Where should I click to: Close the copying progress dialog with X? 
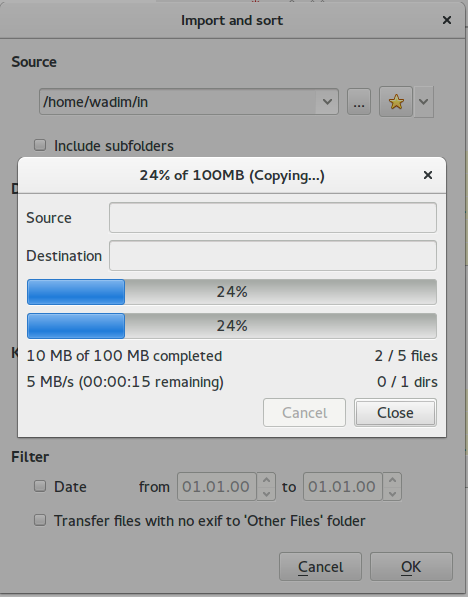[428, 175]
